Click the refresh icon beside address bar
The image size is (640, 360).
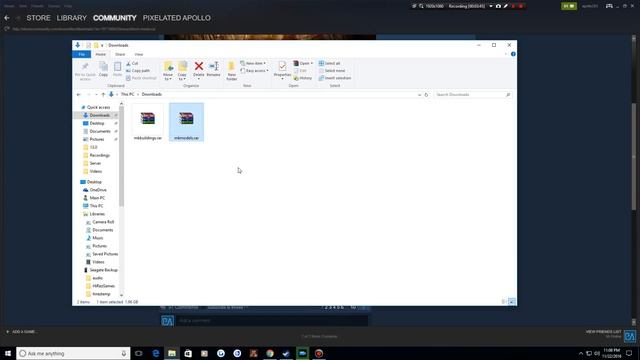[x=426, y=95]
